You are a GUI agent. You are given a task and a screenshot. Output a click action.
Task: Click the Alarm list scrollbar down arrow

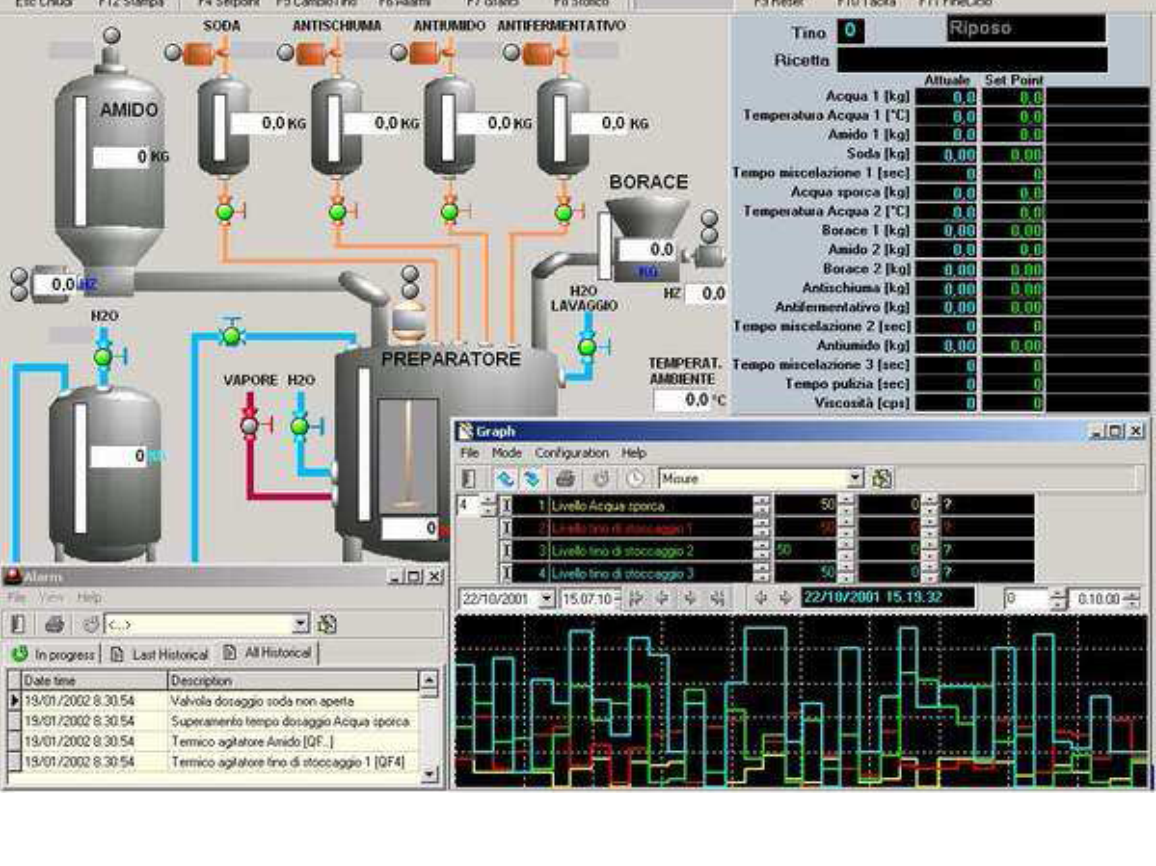pyautogui.click(x=430, y=773)
